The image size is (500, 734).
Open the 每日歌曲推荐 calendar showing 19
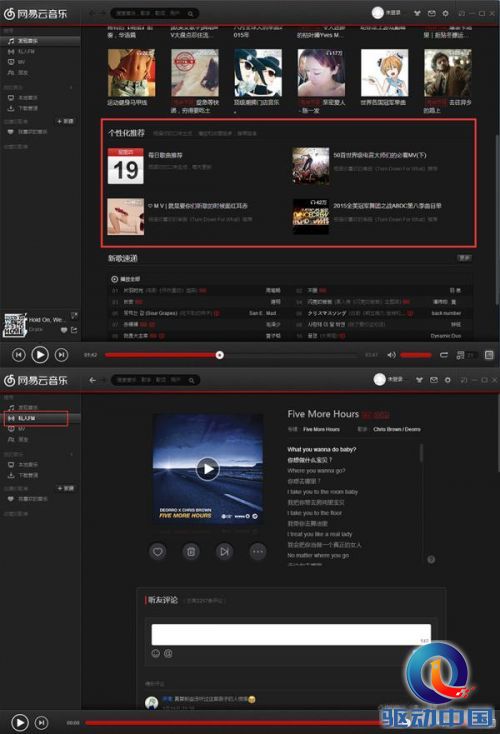125,166
